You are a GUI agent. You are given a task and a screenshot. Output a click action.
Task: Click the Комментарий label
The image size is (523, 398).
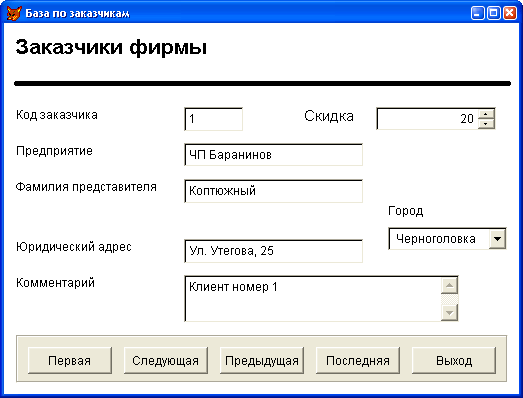pos(55,283)
